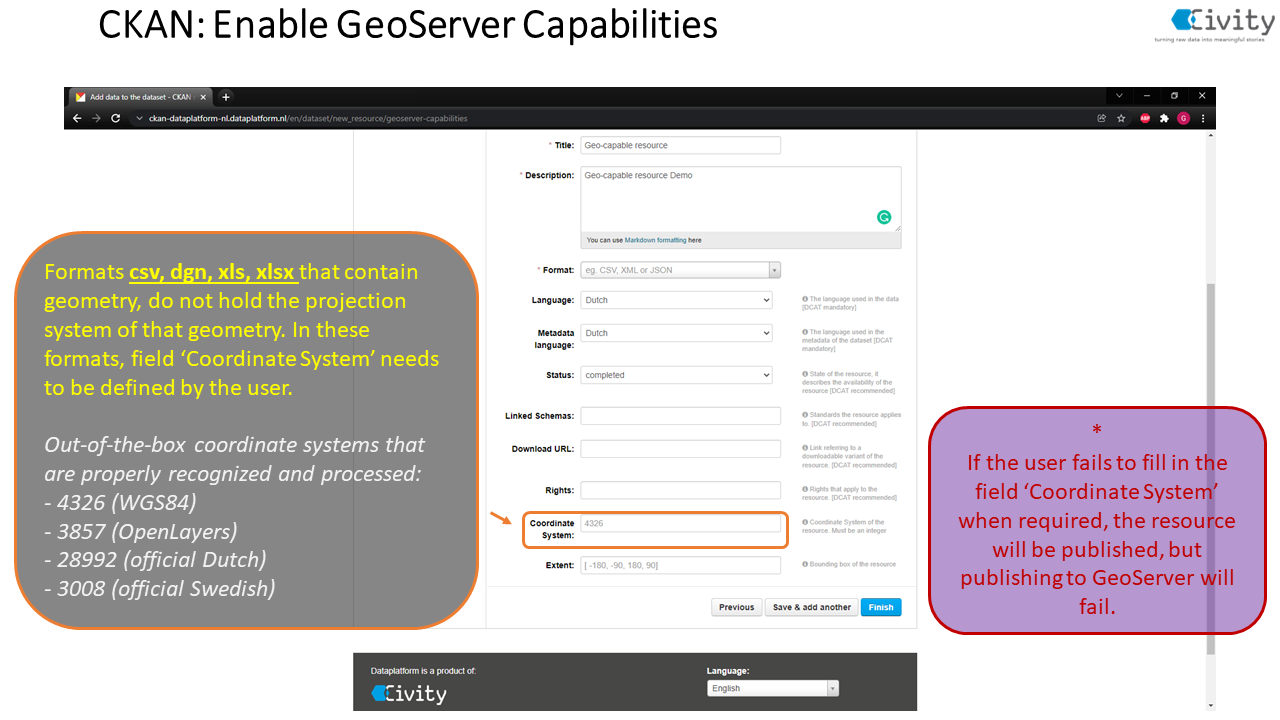The image size is (1280, 720).
Task: Open the footer Language selector showing English
Action: pos(773,688)
